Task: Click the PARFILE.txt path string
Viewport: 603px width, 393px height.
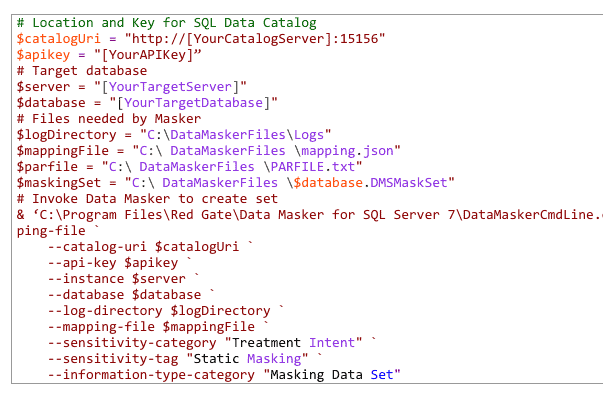Action: (x=232, y=167)
